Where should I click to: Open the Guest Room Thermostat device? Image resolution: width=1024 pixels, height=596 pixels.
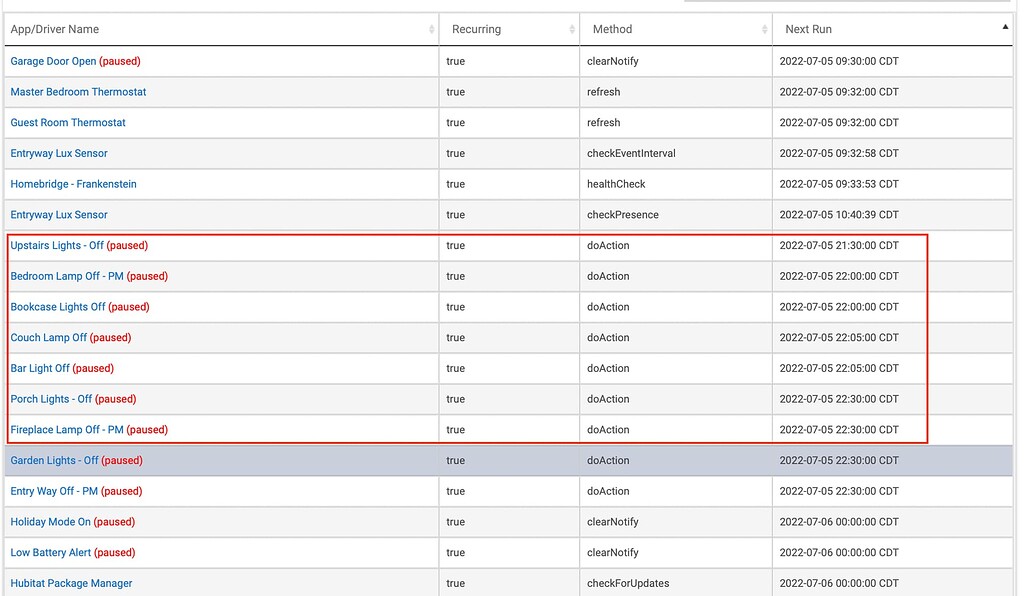pyautogui.click(x=68, y=122)
